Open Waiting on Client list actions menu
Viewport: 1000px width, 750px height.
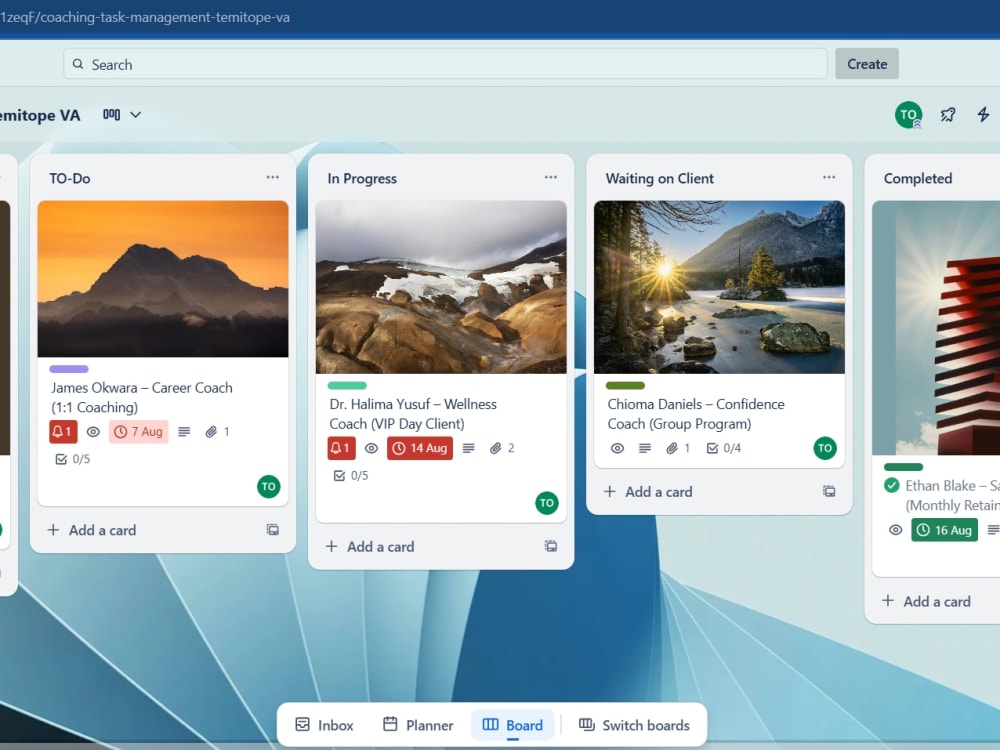(x=828, y=177)
